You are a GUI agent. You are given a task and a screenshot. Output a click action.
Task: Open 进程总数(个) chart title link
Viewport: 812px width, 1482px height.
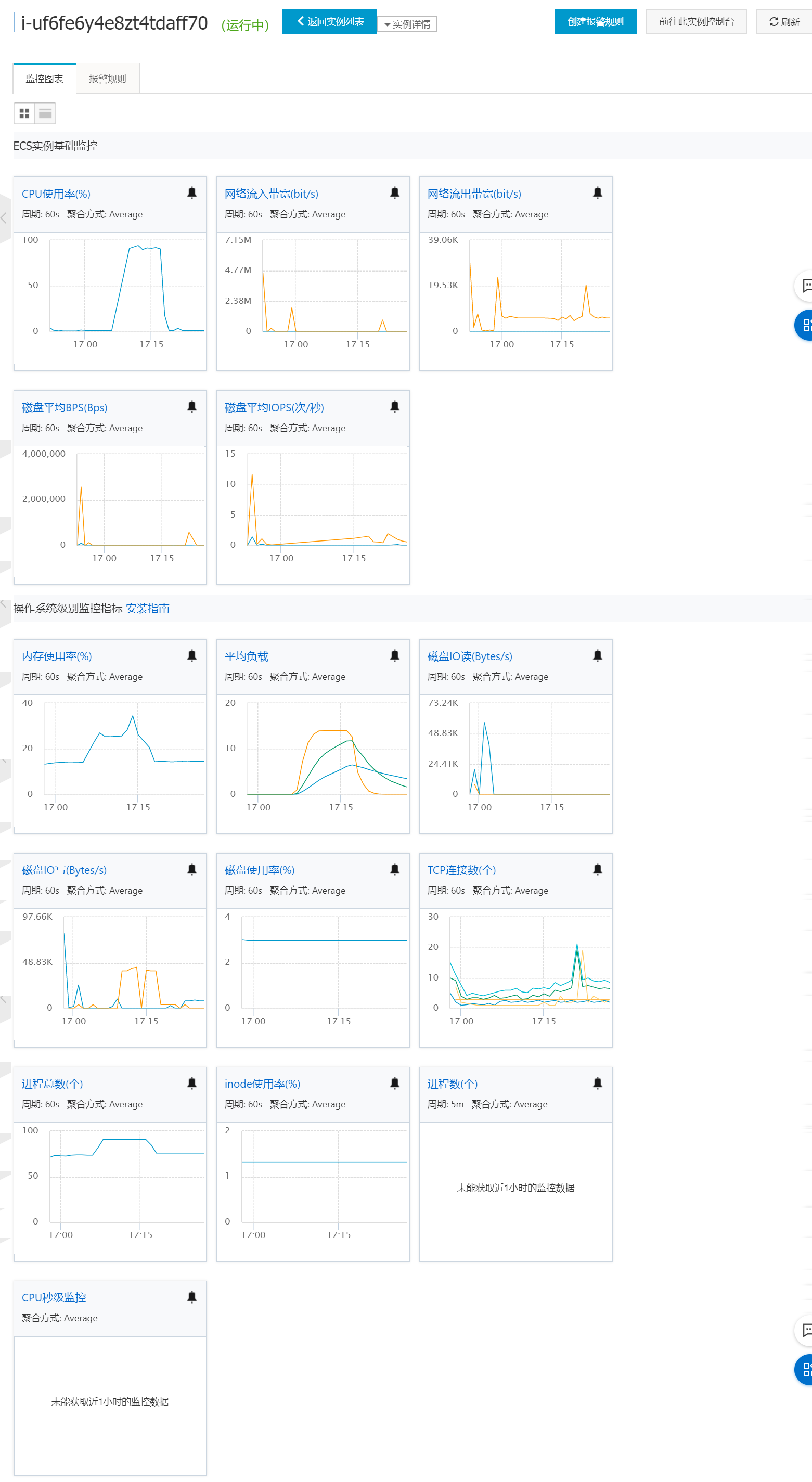click(53, 1084)
